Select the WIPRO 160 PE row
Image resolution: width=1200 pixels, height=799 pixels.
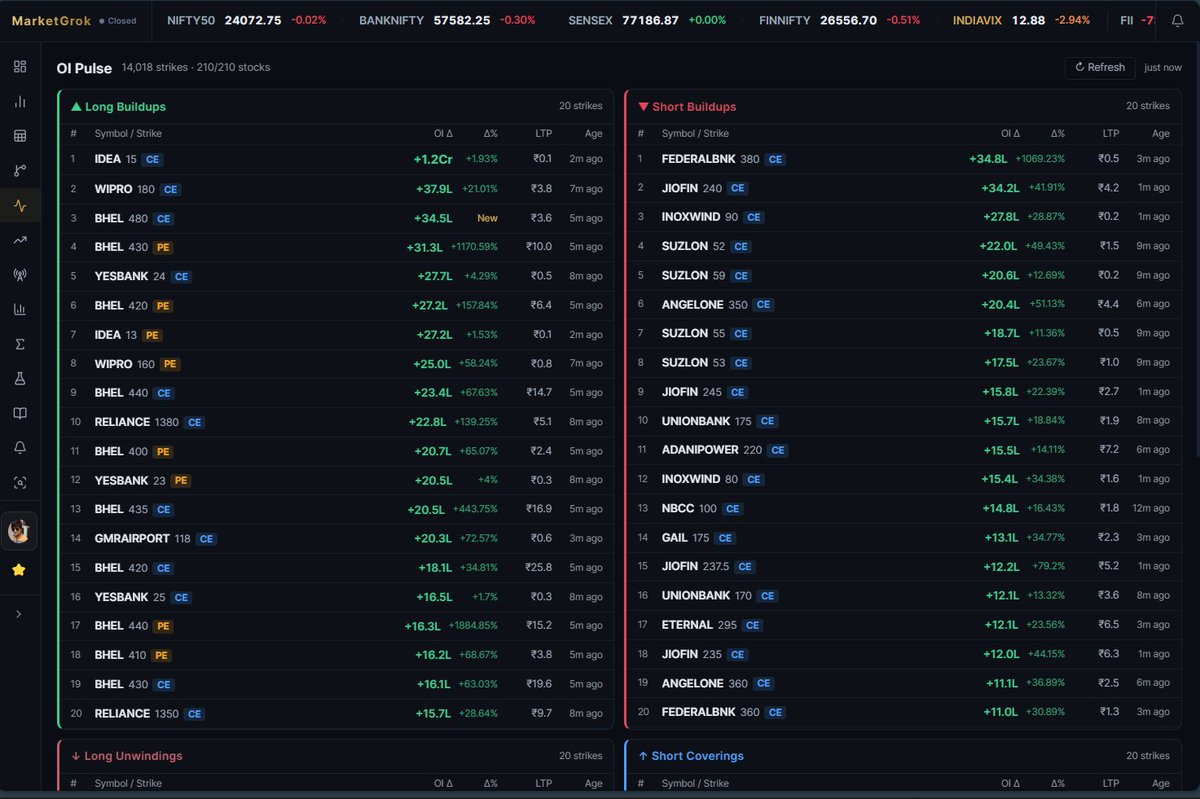[336, 364]
